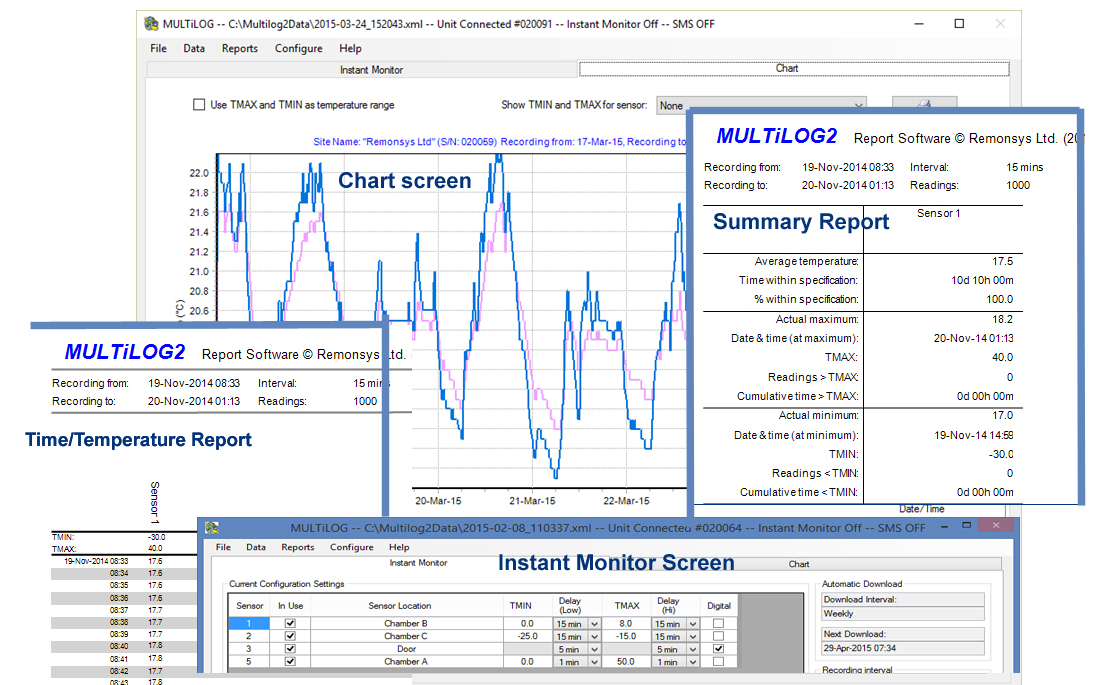Toggle In Use checkbox for Chamber C
The height and width of the screenshot is (685, 1108).
coord(290,636)
